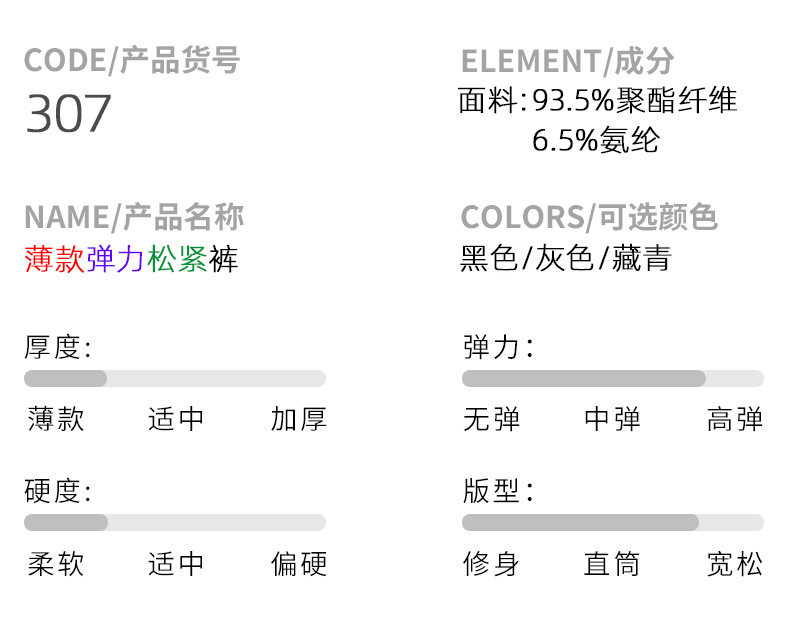Click the 柔软 hardness label
The image size is (790, 621).
56,564
